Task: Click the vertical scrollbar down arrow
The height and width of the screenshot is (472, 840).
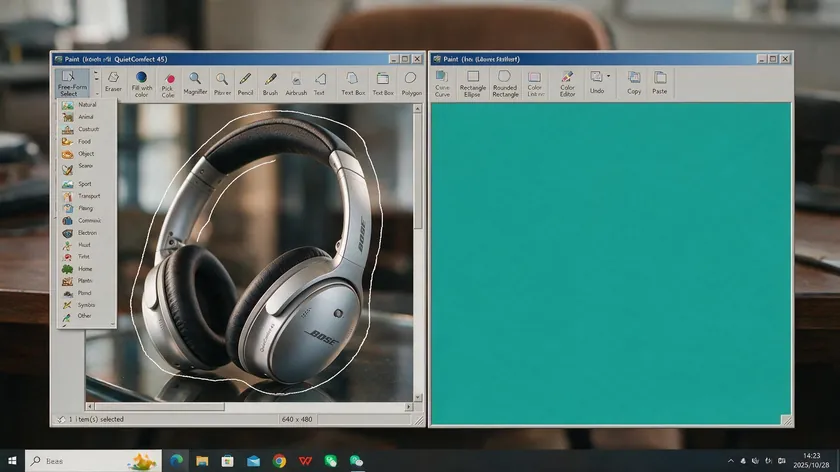Action: click(x=418, y=398)
